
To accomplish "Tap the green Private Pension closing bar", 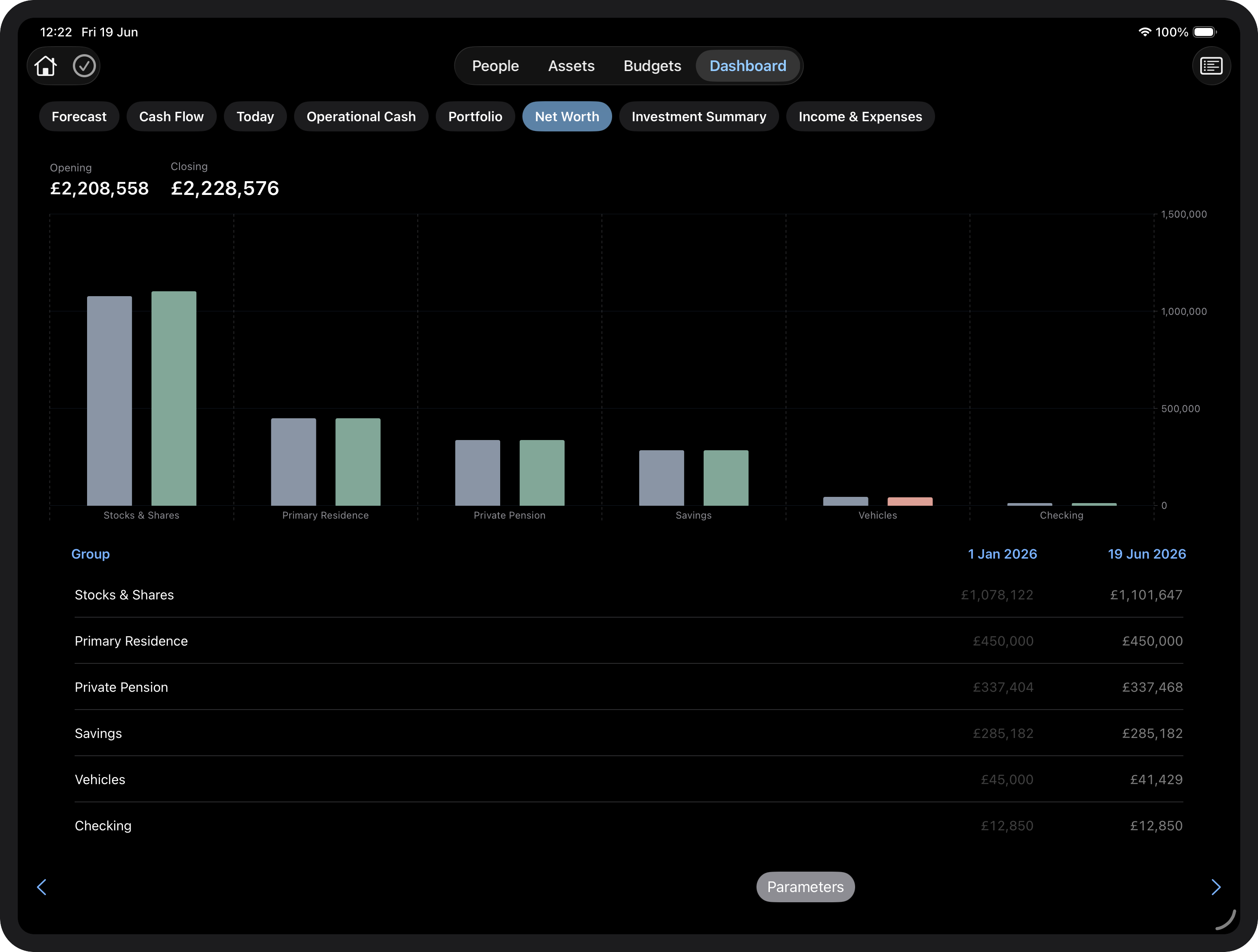I will tap(542, 472).
